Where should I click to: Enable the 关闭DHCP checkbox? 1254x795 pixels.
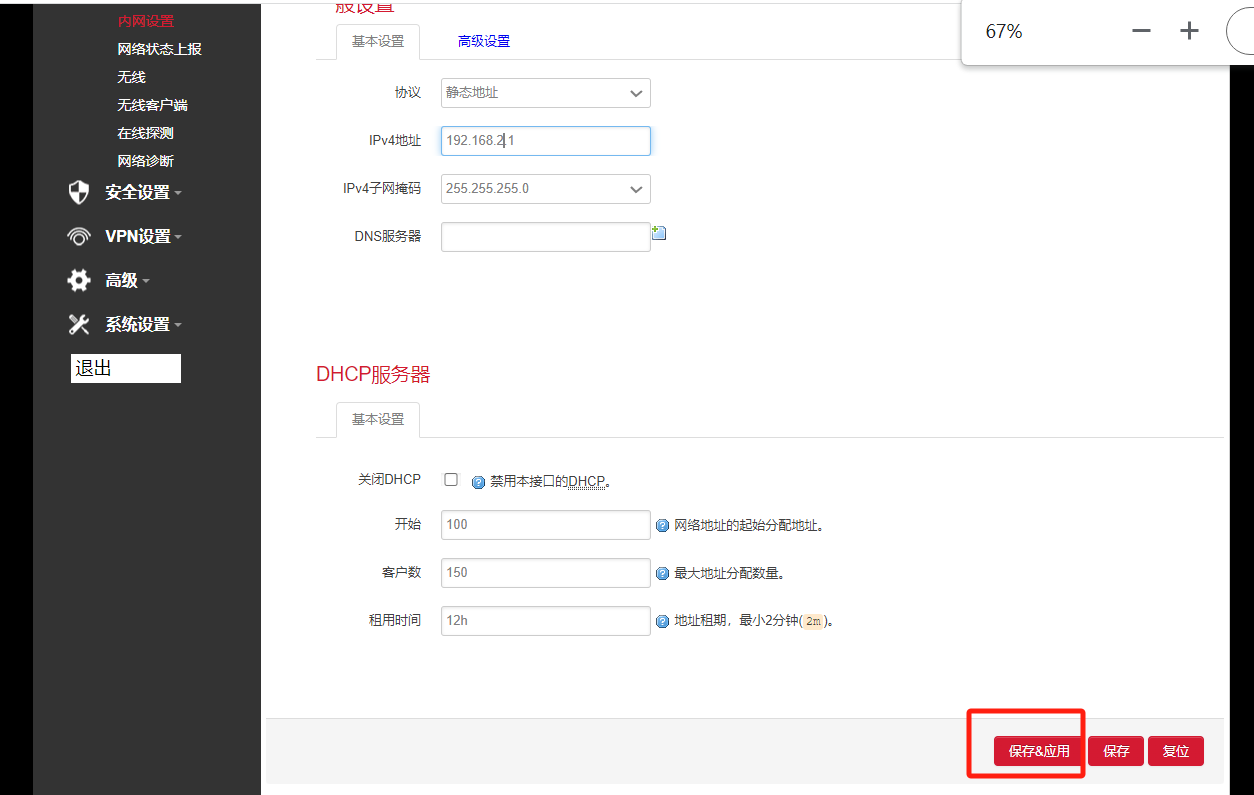coord(451,479)
